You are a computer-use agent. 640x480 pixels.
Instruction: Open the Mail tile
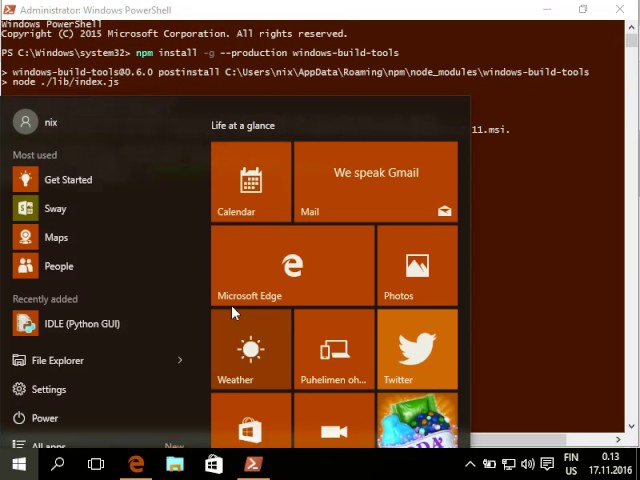tap(376, 182)
